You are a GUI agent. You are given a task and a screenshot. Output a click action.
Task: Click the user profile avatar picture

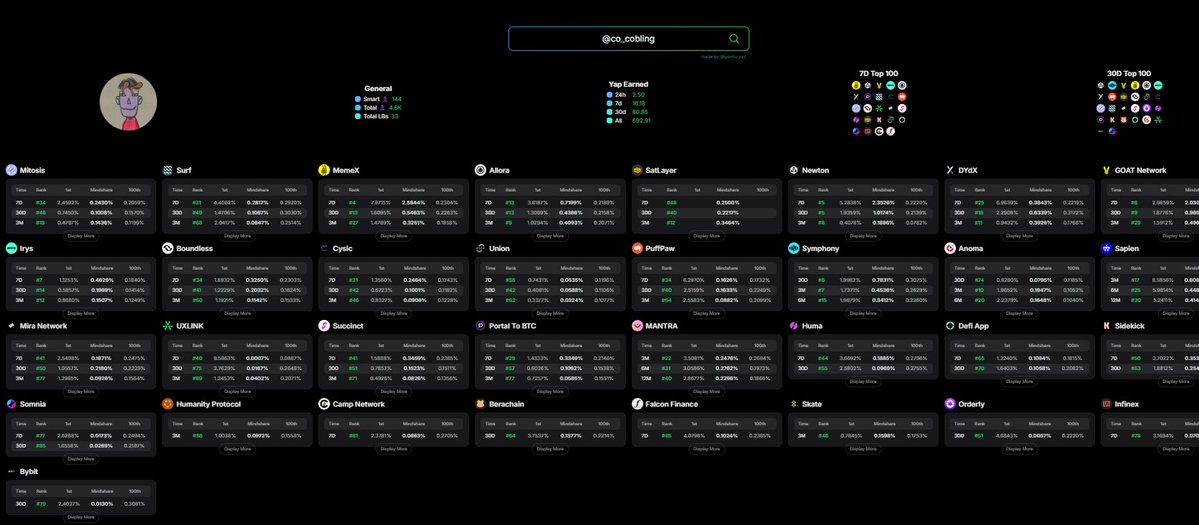[x=128, y=102]
